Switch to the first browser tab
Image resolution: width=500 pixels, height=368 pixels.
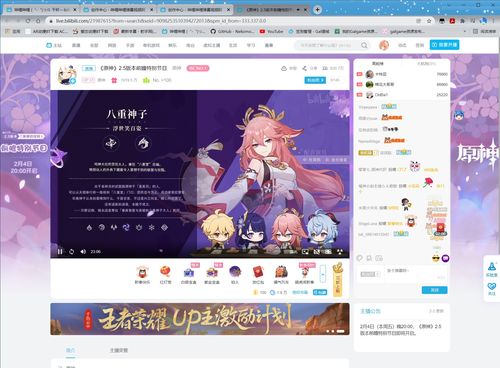[x=42, y=10]
